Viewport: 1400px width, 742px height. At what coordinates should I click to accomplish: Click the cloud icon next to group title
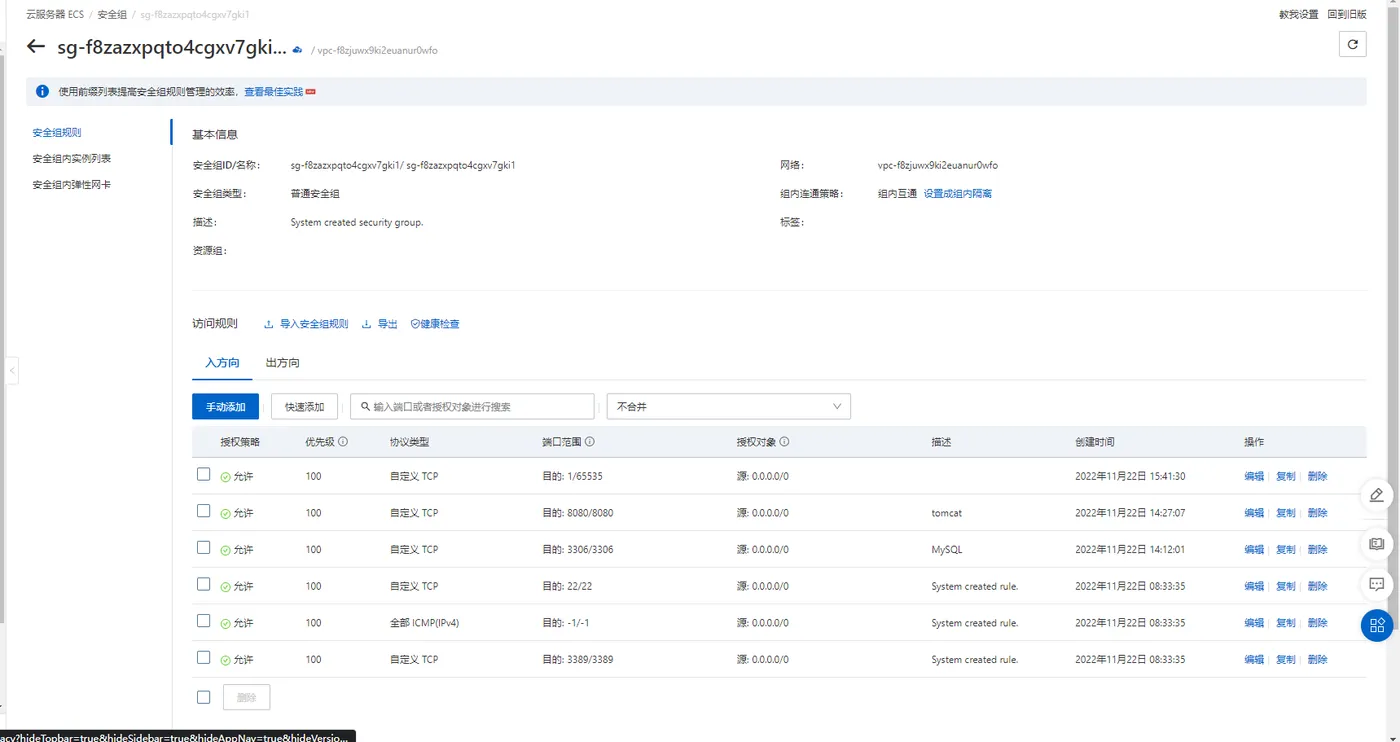click(x=297, y=49)
